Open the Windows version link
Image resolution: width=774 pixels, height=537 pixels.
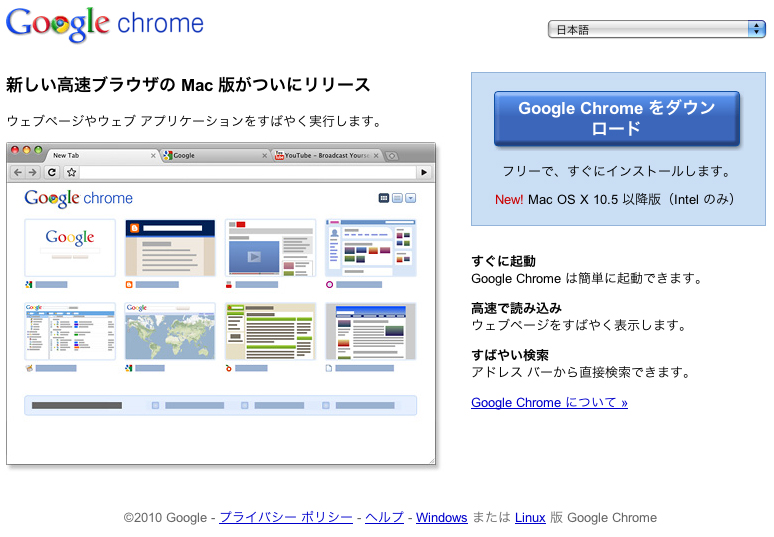click(441, 517)
